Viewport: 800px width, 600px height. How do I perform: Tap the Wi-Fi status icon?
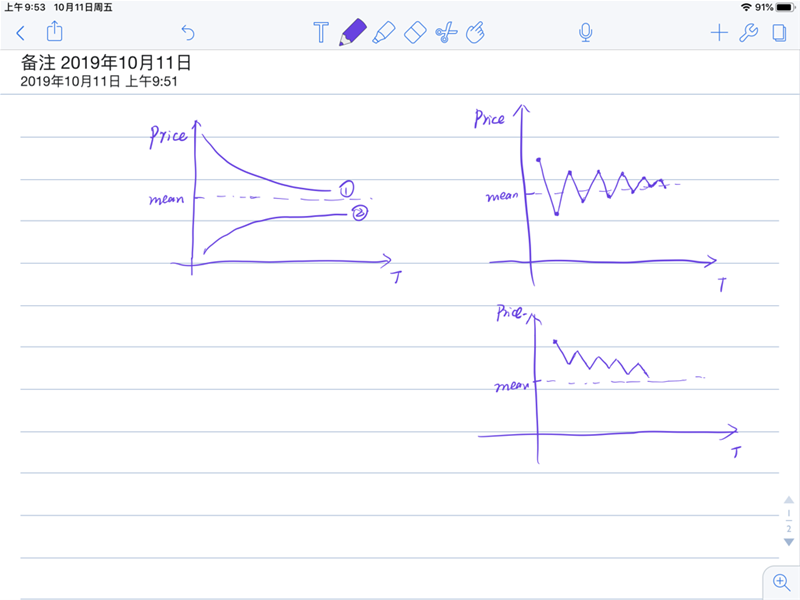pyautogui.click(x=746, y=7)
